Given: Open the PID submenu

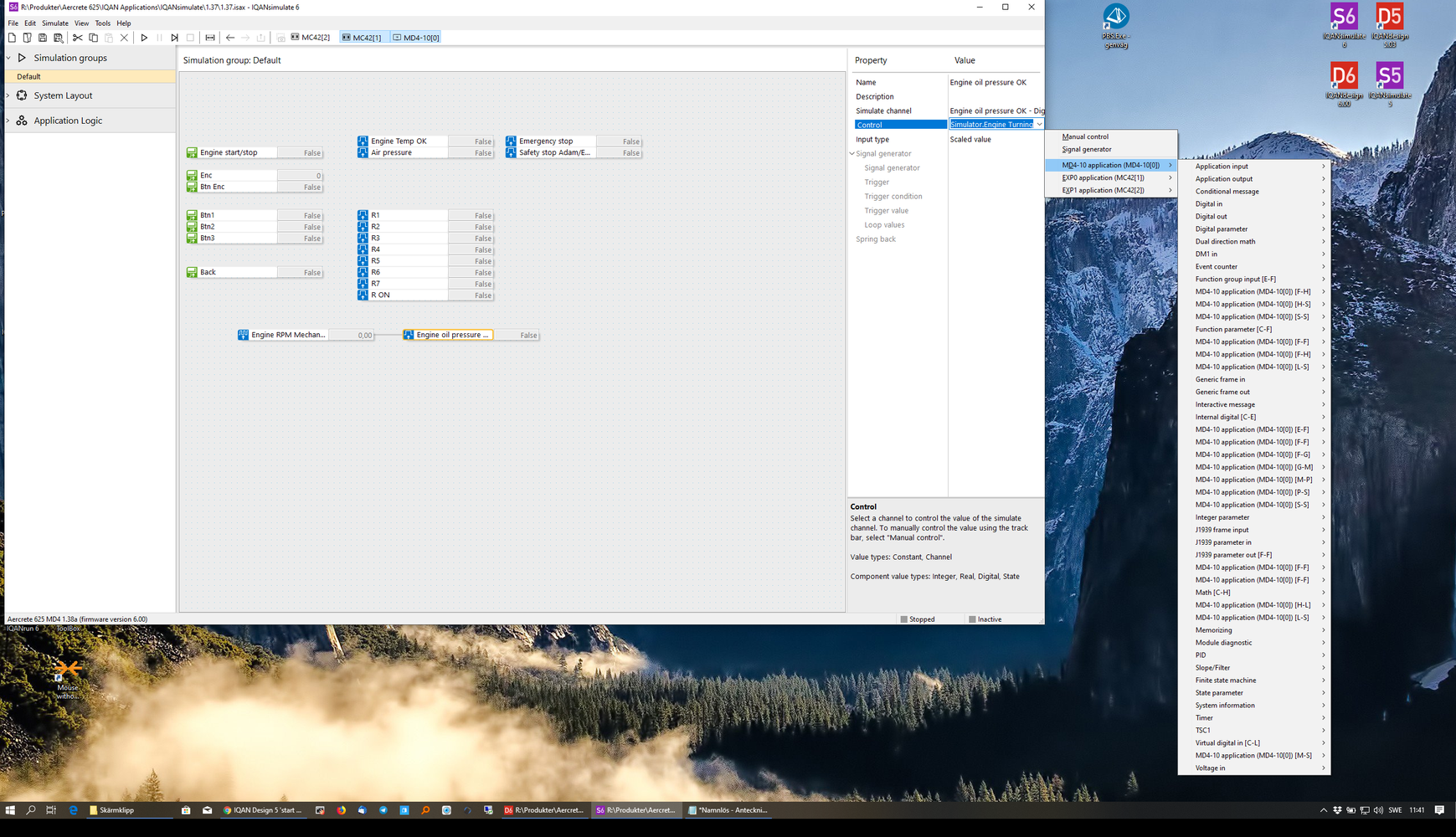Looking at the screenshot, I should (1254, 655).
